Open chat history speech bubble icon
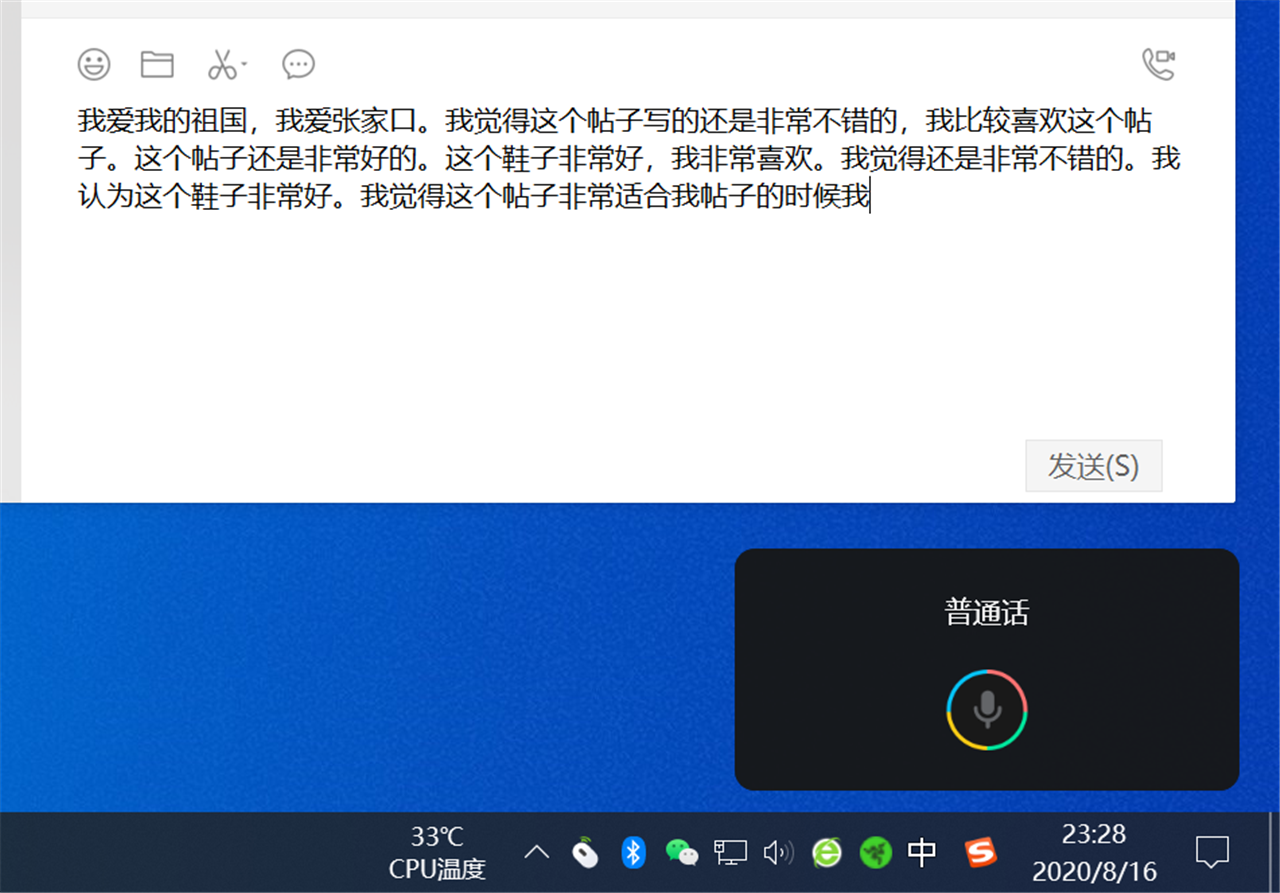This screenshot has width=1280, height=893. 298,65
